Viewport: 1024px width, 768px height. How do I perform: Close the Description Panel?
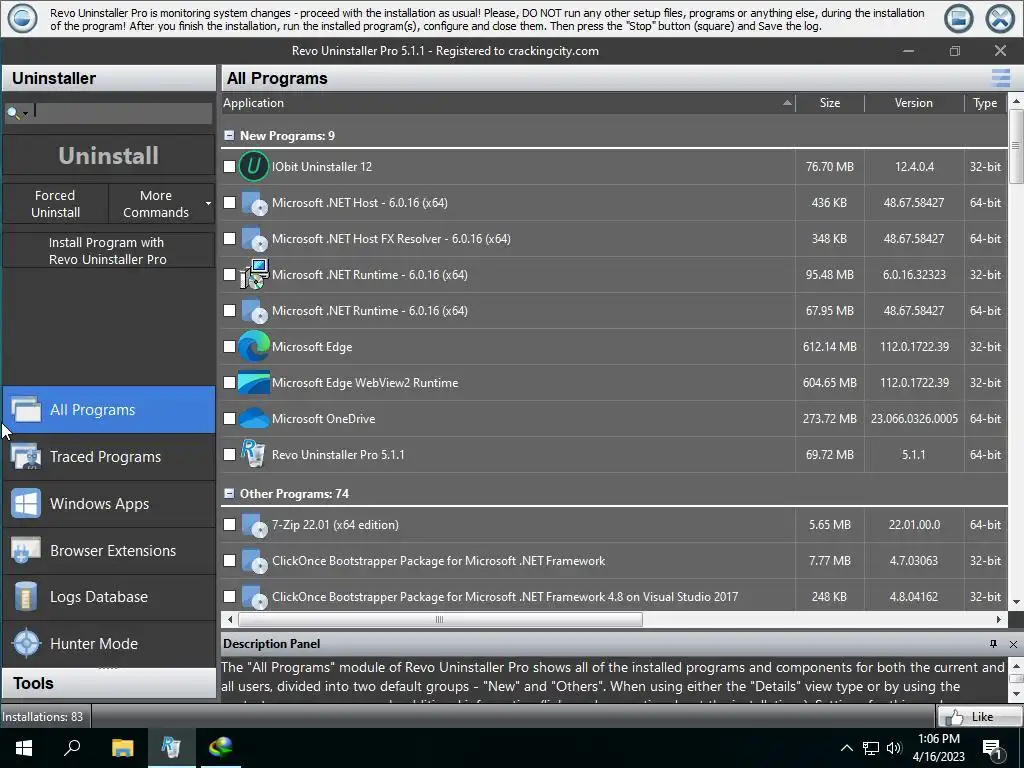(1013, 644)
